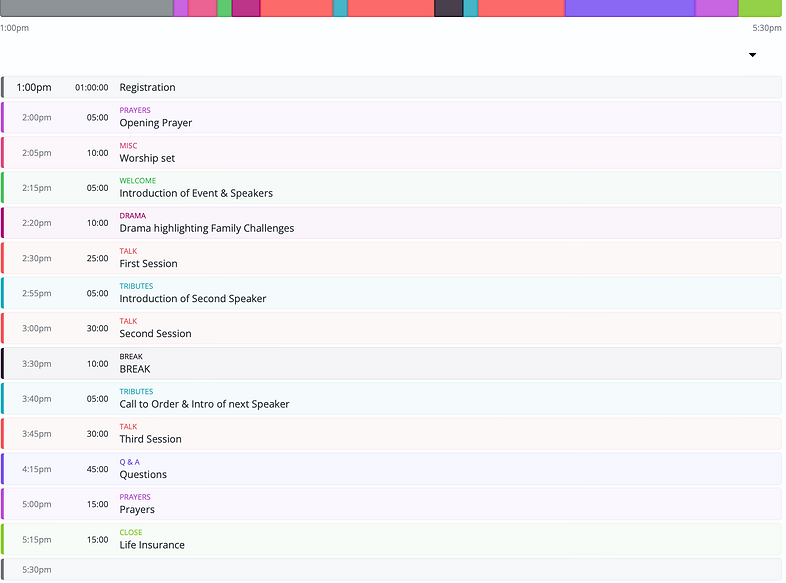Open the Opening Prayer item

pos(155,123)
